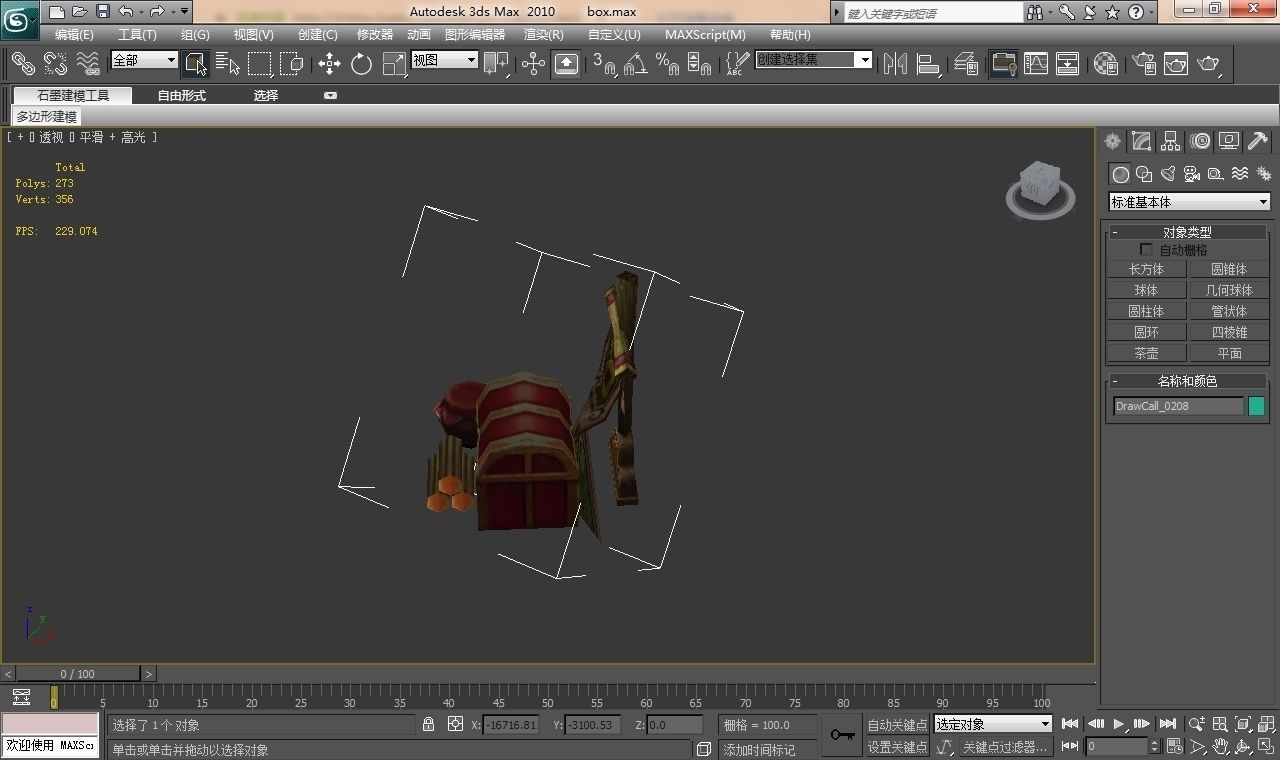This screenshot has height=760, width=1280.
Task: Click the time slider 0 / 100
Action: pos(78,674)
